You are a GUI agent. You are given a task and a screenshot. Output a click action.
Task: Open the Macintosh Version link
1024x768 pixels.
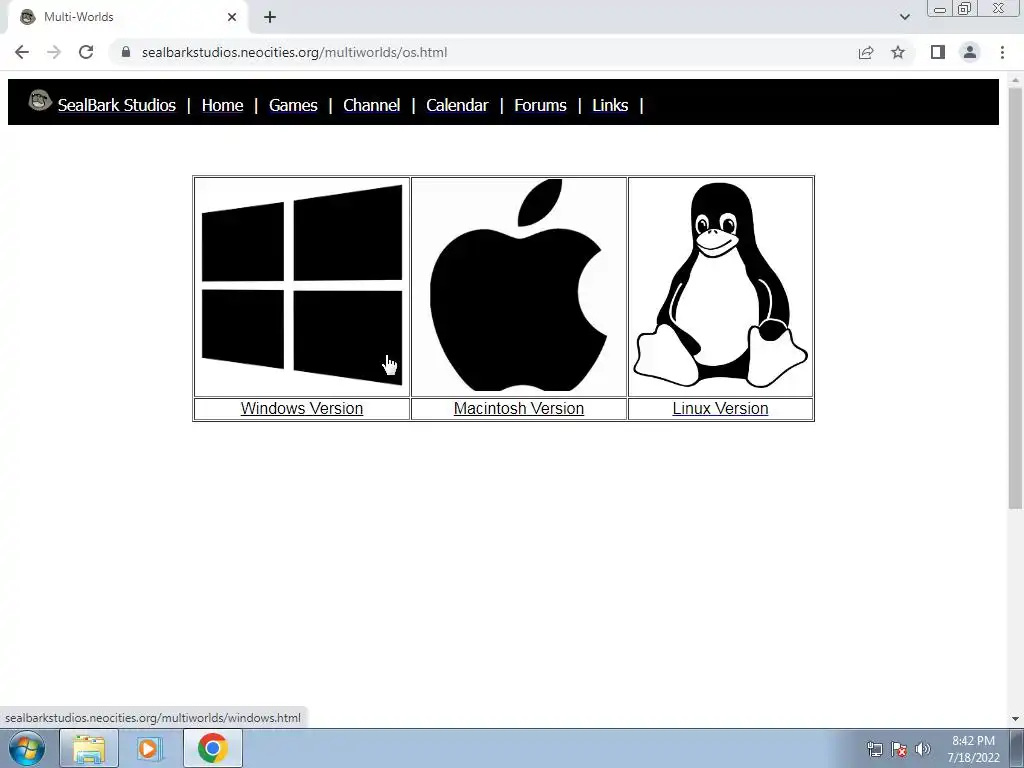pyautogui.click(x=519, y=408)
